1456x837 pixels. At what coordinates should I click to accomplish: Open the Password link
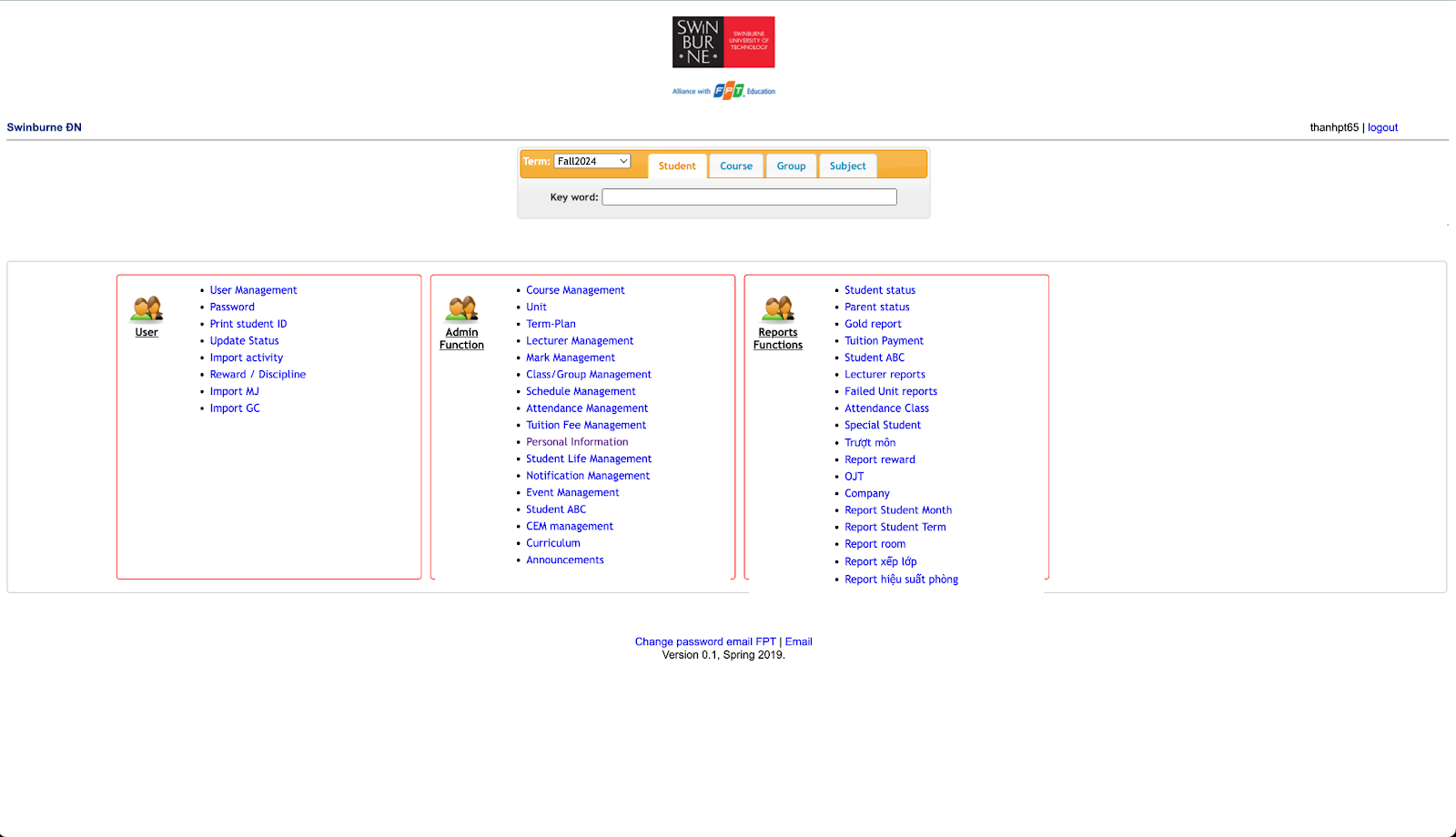point(232,307)
